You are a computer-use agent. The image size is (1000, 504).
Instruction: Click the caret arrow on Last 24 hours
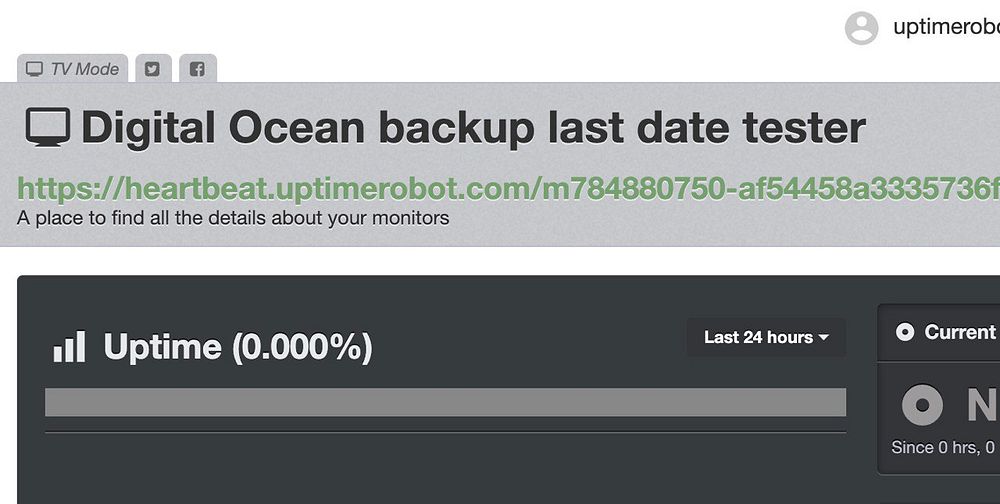click(824, 338)
